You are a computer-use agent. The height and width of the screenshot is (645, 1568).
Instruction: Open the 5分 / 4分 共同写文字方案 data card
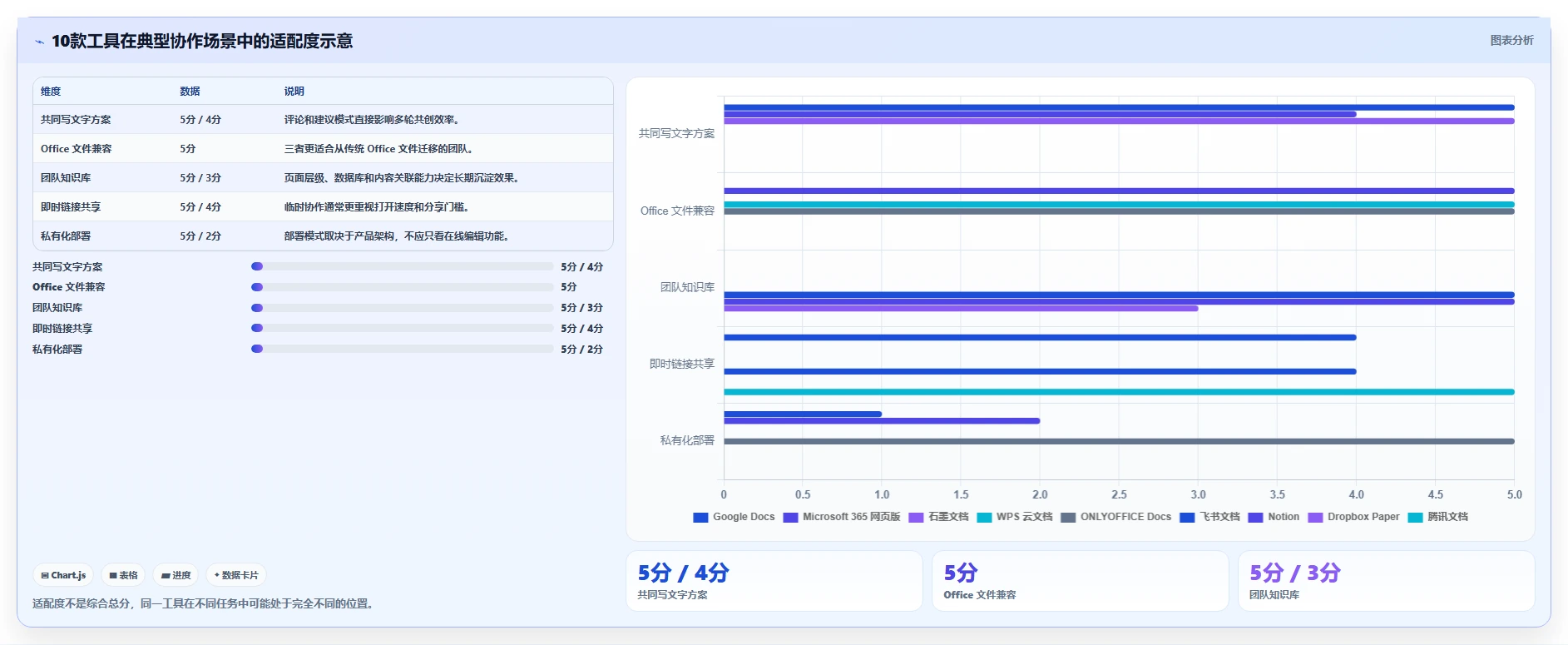(x=774, y=581)
